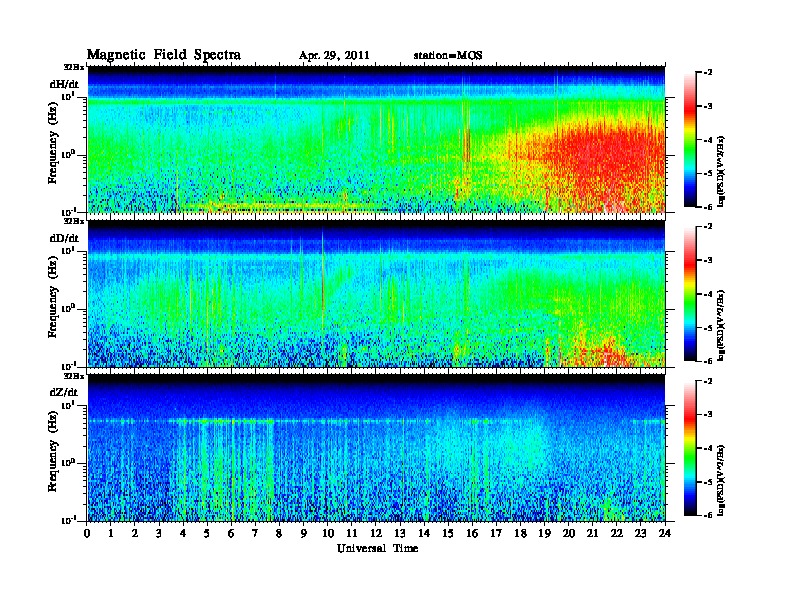Click the dD/dt spectrogram plot

(376, 293)
